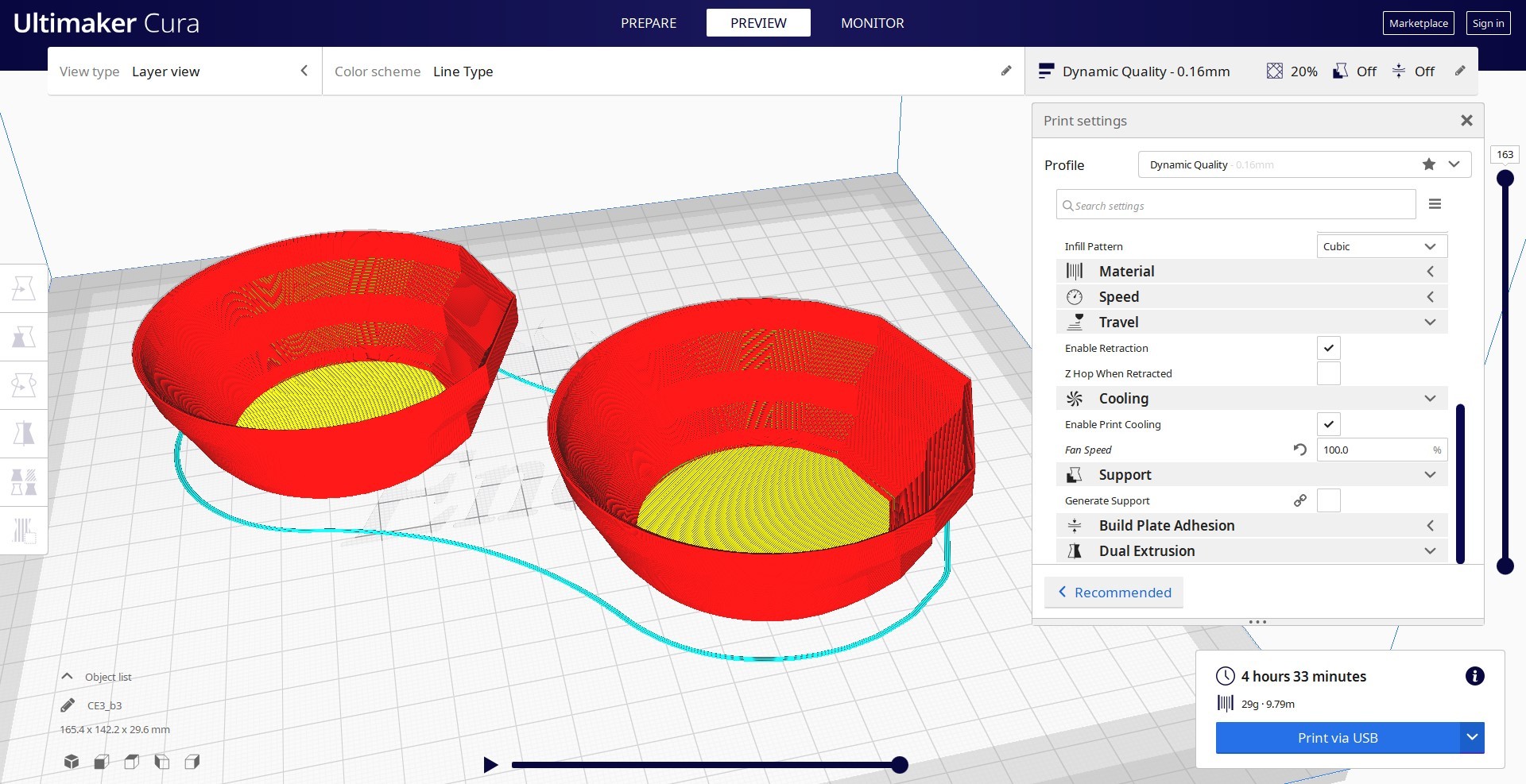This screenshot has width=1526, height=784.
Task: Click the infill 20% icon
Action: (1274, 71)
